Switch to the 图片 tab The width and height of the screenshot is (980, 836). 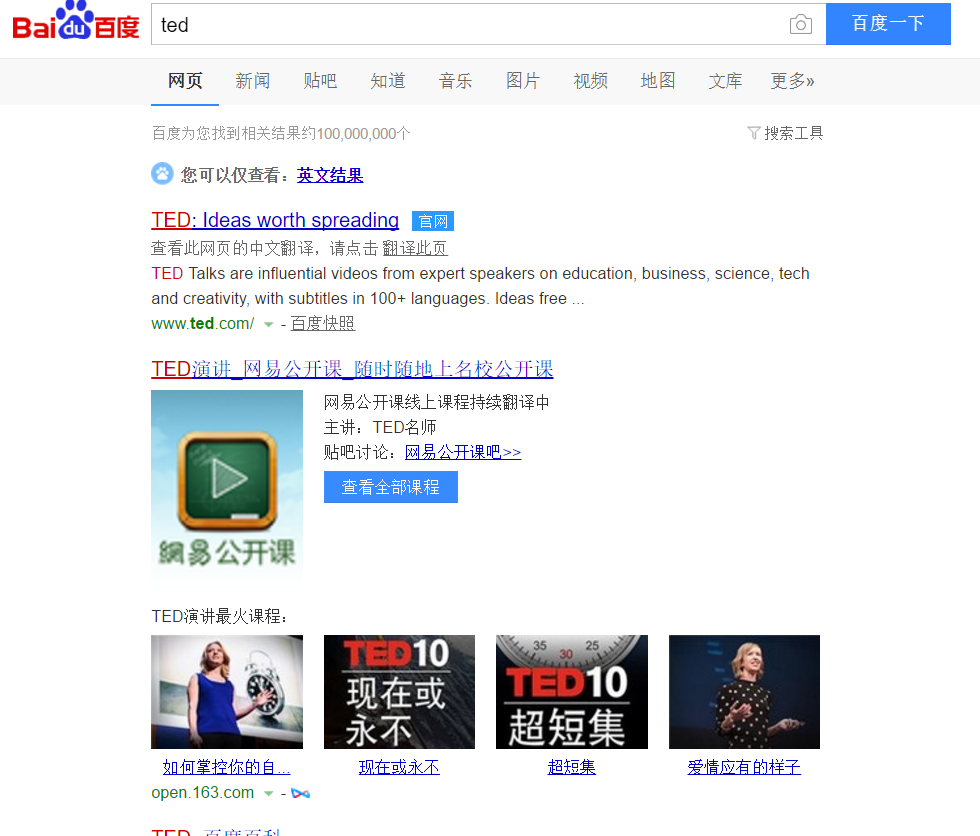tap(522, 81)
